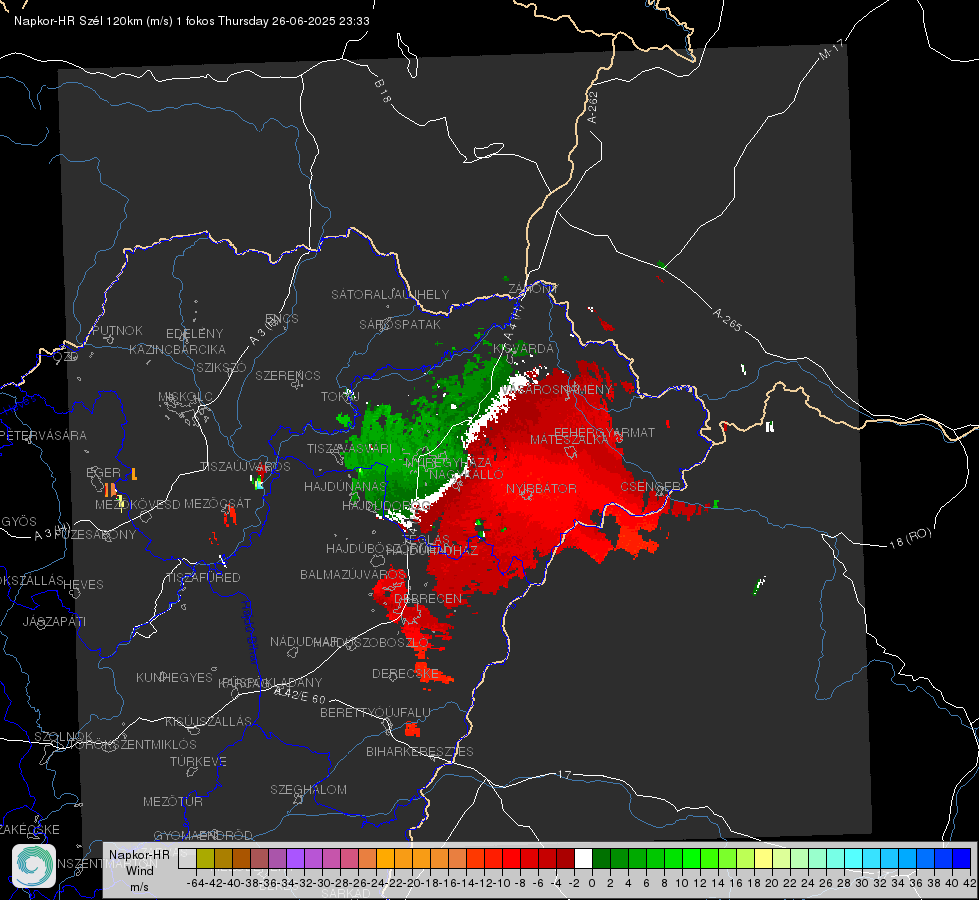Screen dimensions: 979x900
Task: Select the FEHÉRGYARMAT label
Action: 604,432
